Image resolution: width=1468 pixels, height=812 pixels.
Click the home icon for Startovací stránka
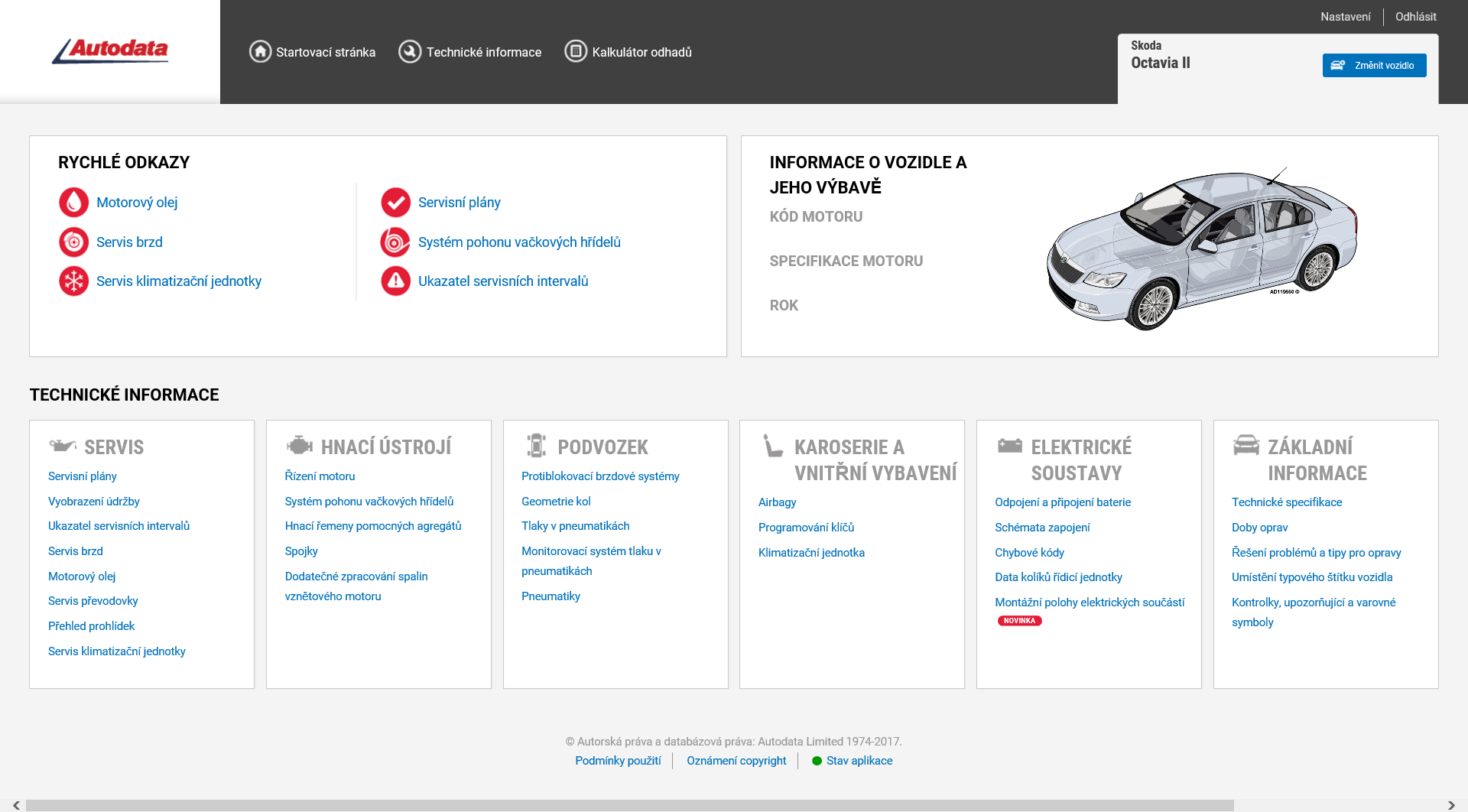(260, 52)
